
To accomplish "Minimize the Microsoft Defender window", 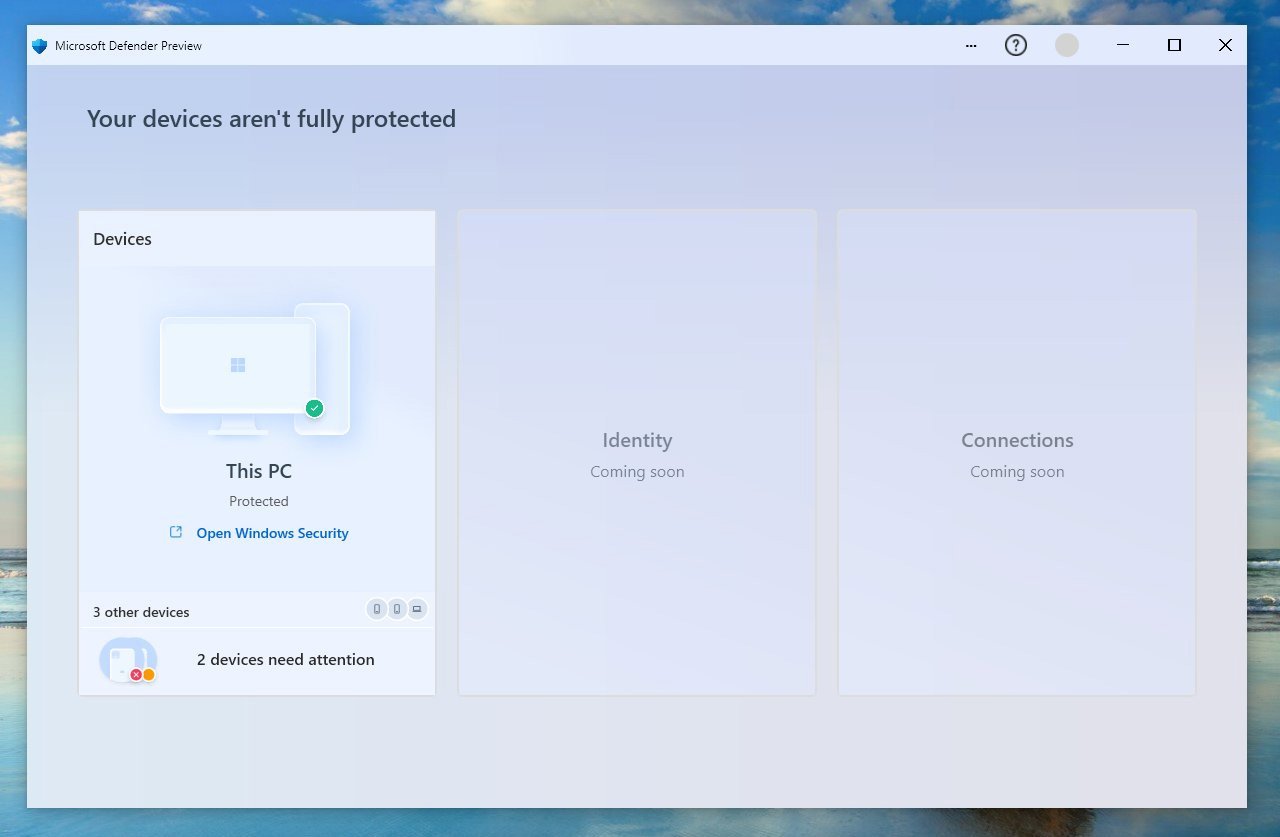I will 1123,46.
